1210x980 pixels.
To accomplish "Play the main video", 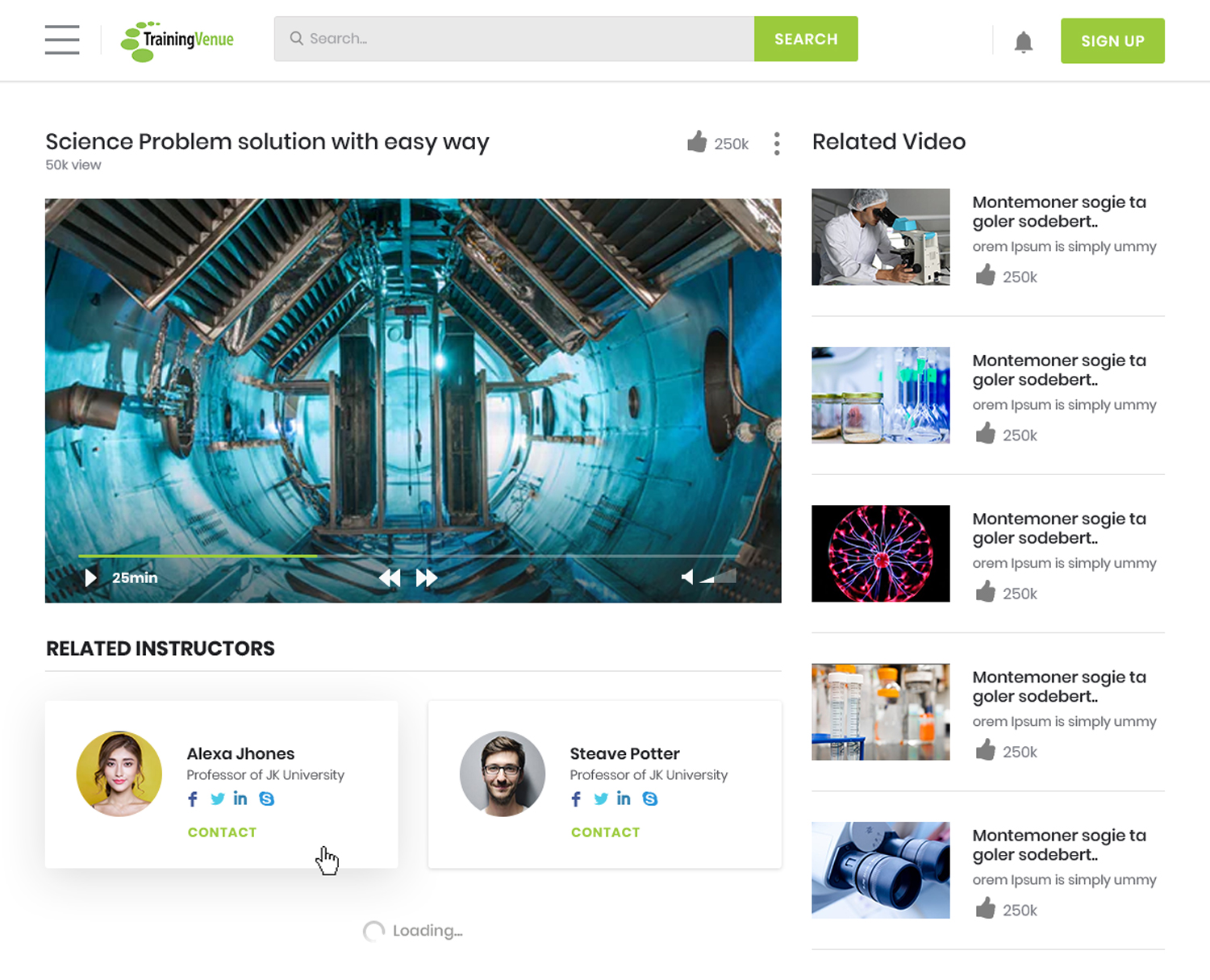I will pyautogui.click(x=90, y=578).
